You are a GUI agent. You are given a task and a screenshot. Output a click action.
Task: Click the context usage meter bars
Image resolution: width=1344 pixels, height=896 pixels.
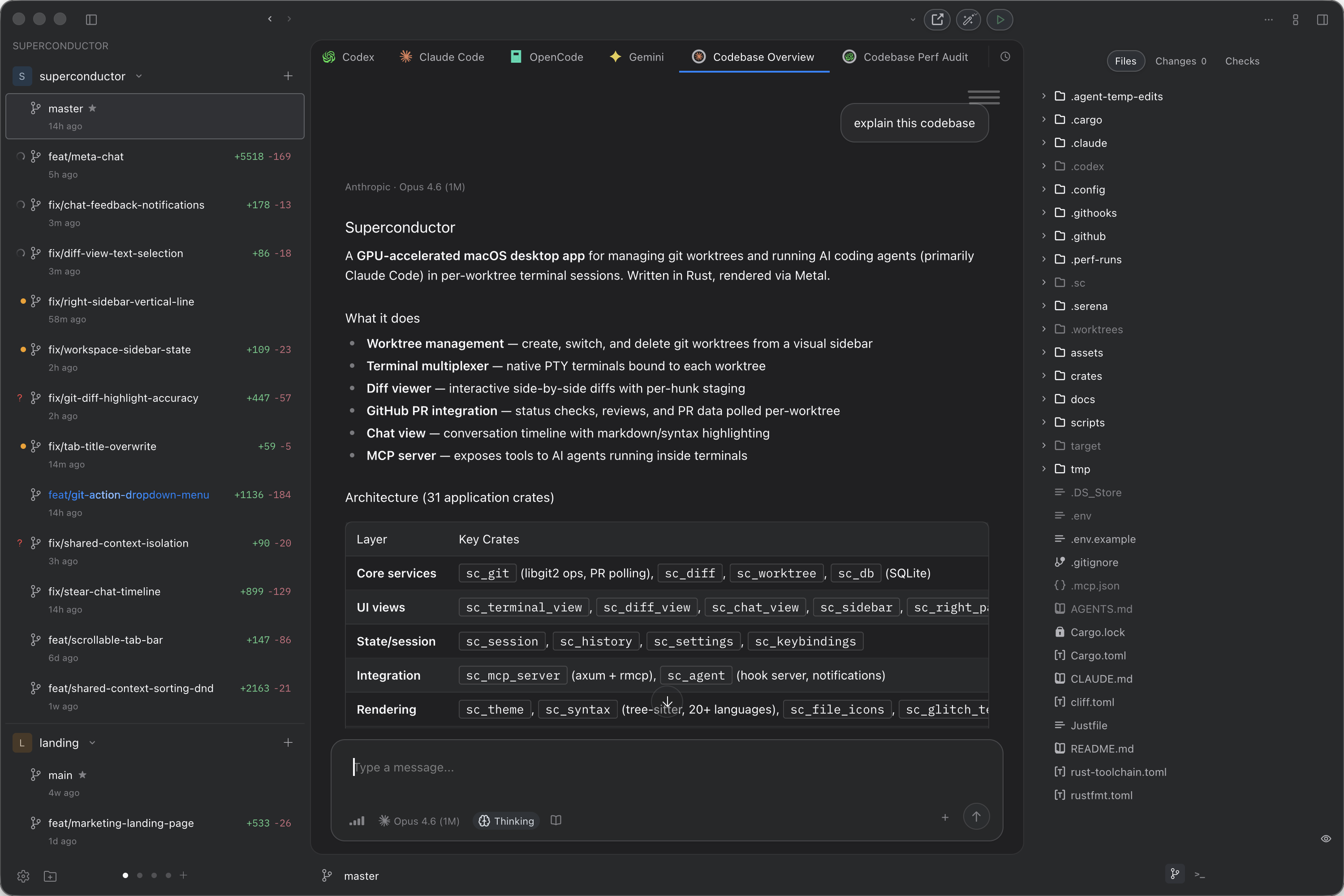(357, 821)
